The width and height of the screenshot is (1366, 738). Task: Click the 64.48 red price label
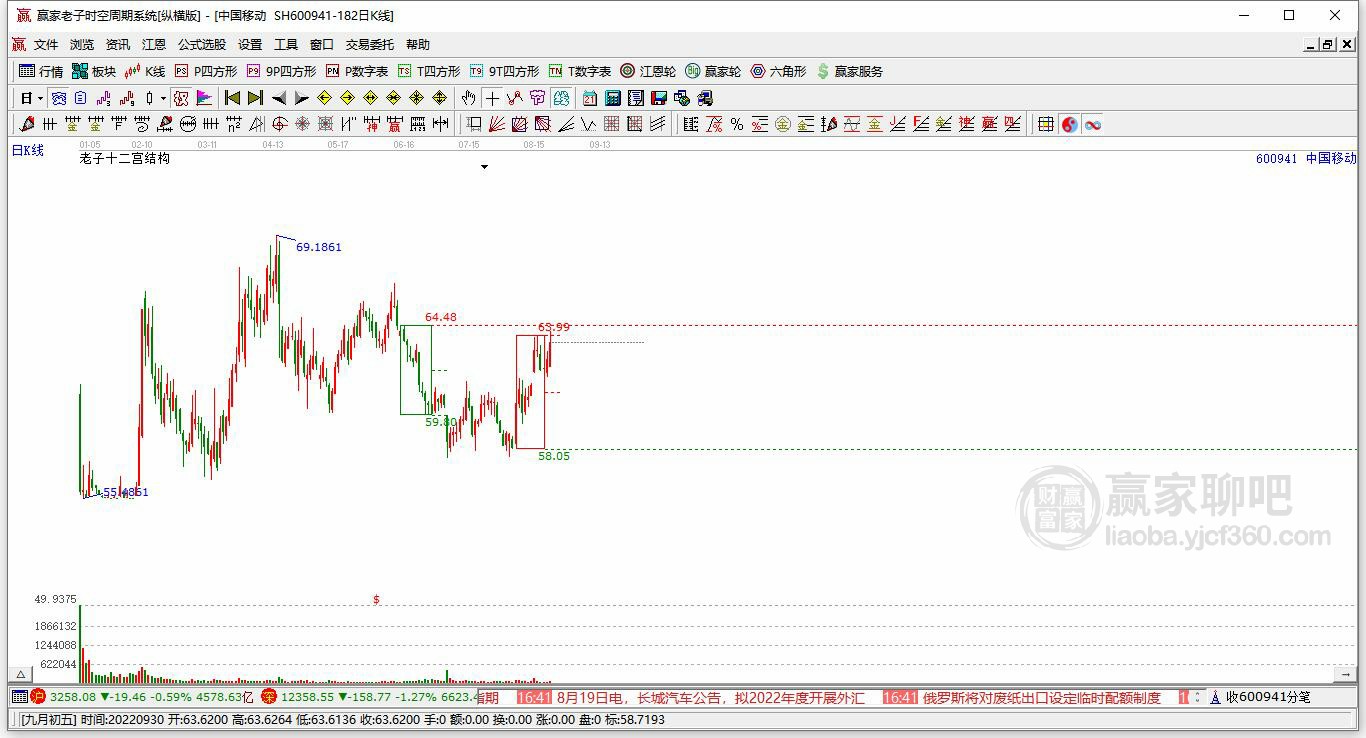441,317
